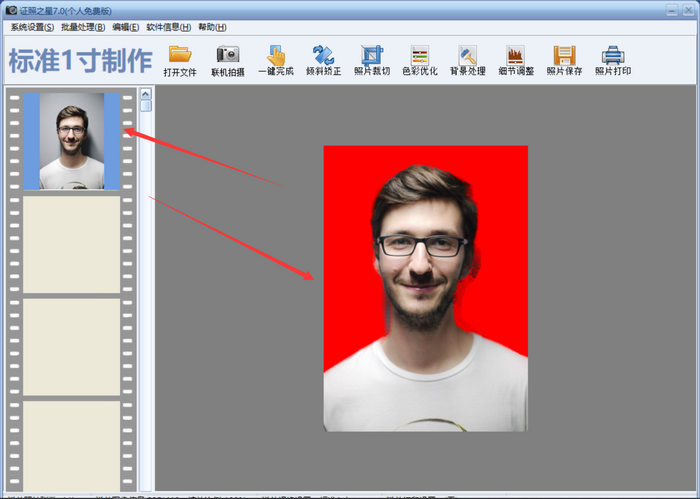The width and height of the screenshot is (700, 499).
Task: Click the fourth empty filmstrip frame
Action: click(x=71, y=446)
